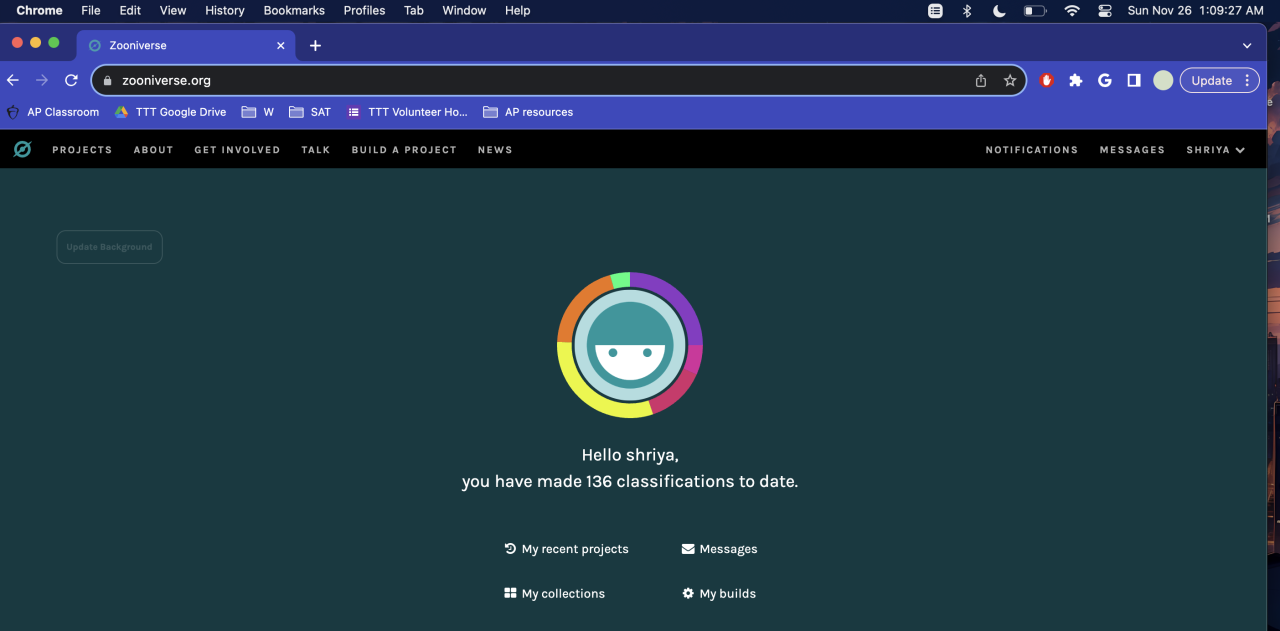Click the AP Classroom bookmark
The image size is (1280, 631).
[53, 112]
